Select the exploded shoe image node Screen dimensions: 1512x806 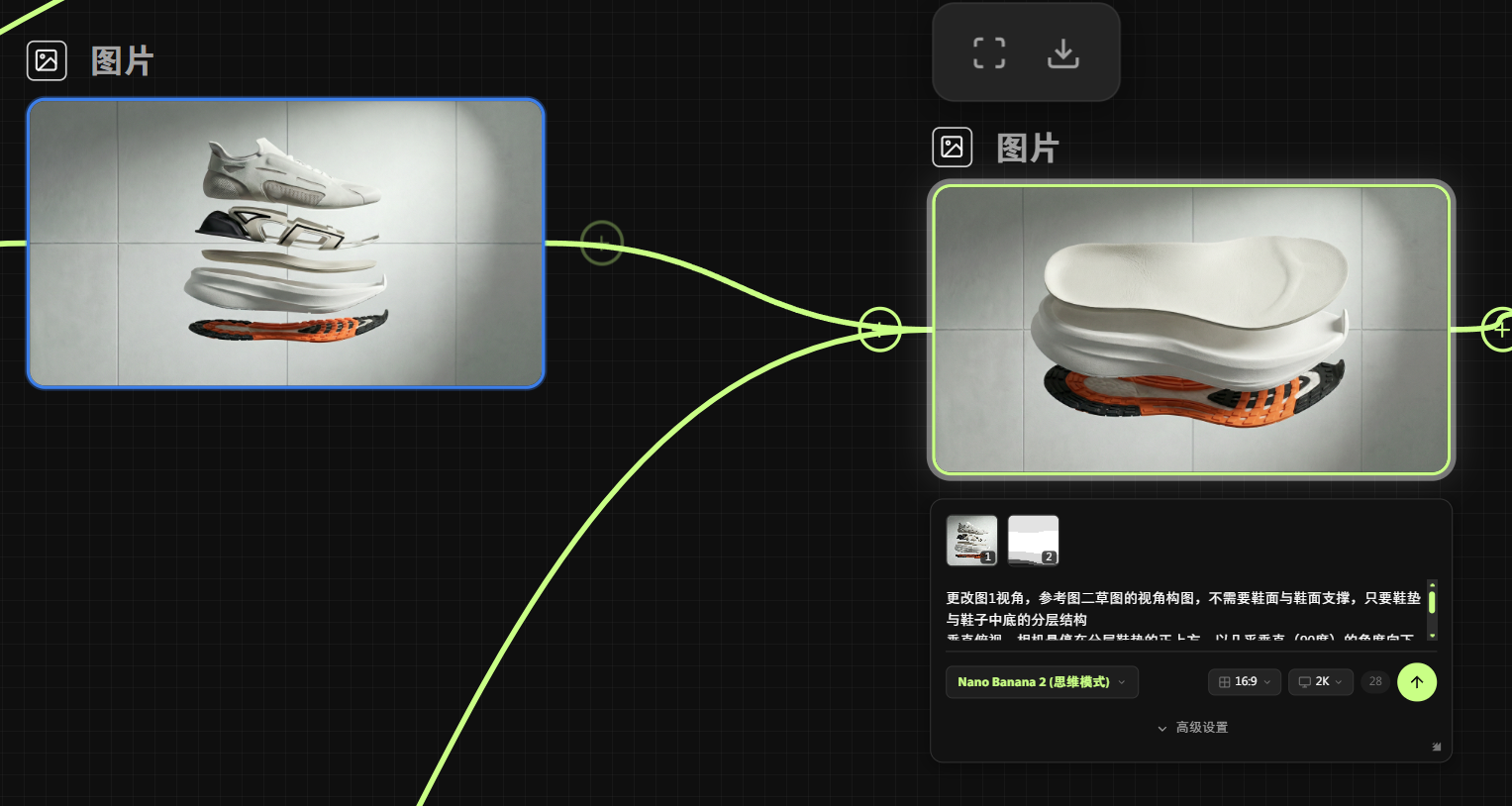[x=286, y=243]
